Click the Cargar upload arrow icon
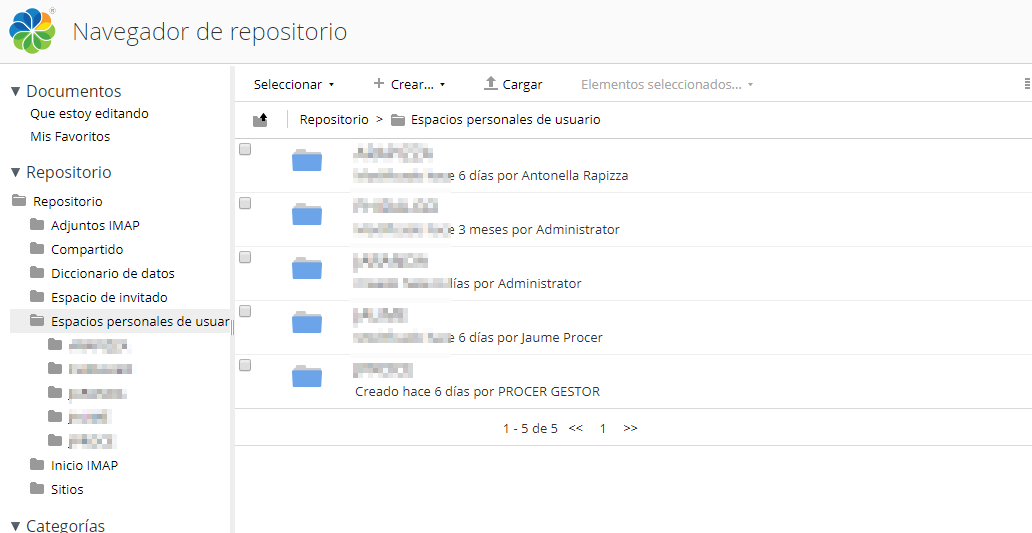This screenshot has width=1032, height=533. pyautogui.click(x=491, y=84)
